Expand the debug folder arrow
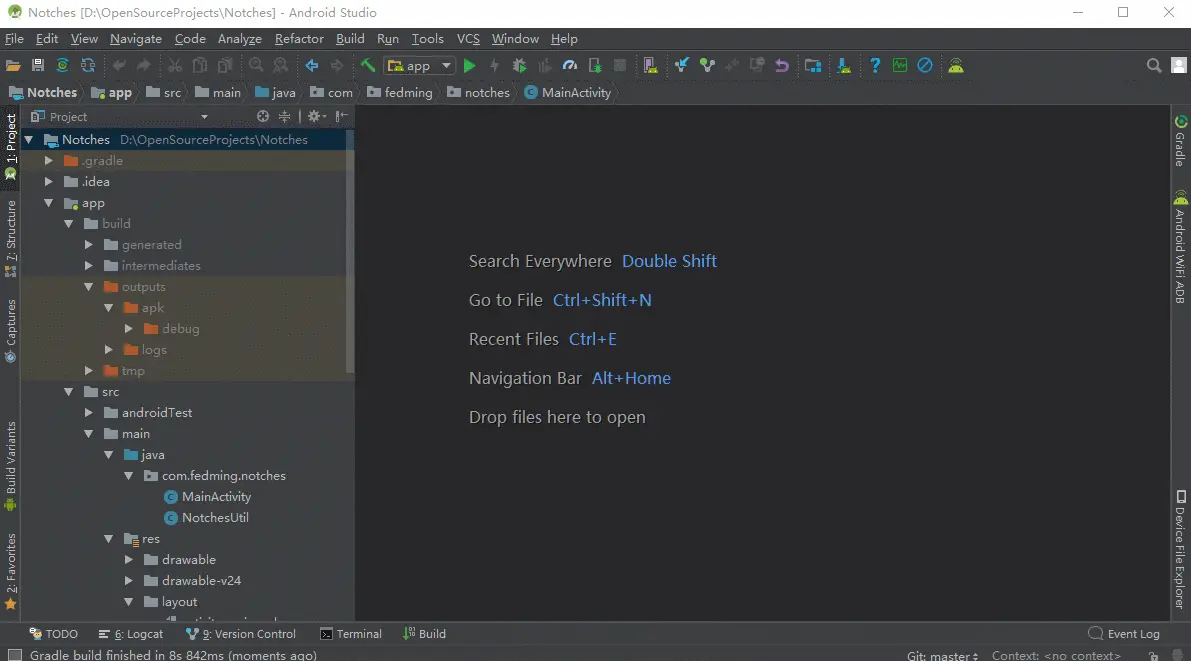This screenshot has width=1191, height=661. [x=128, y=328]
